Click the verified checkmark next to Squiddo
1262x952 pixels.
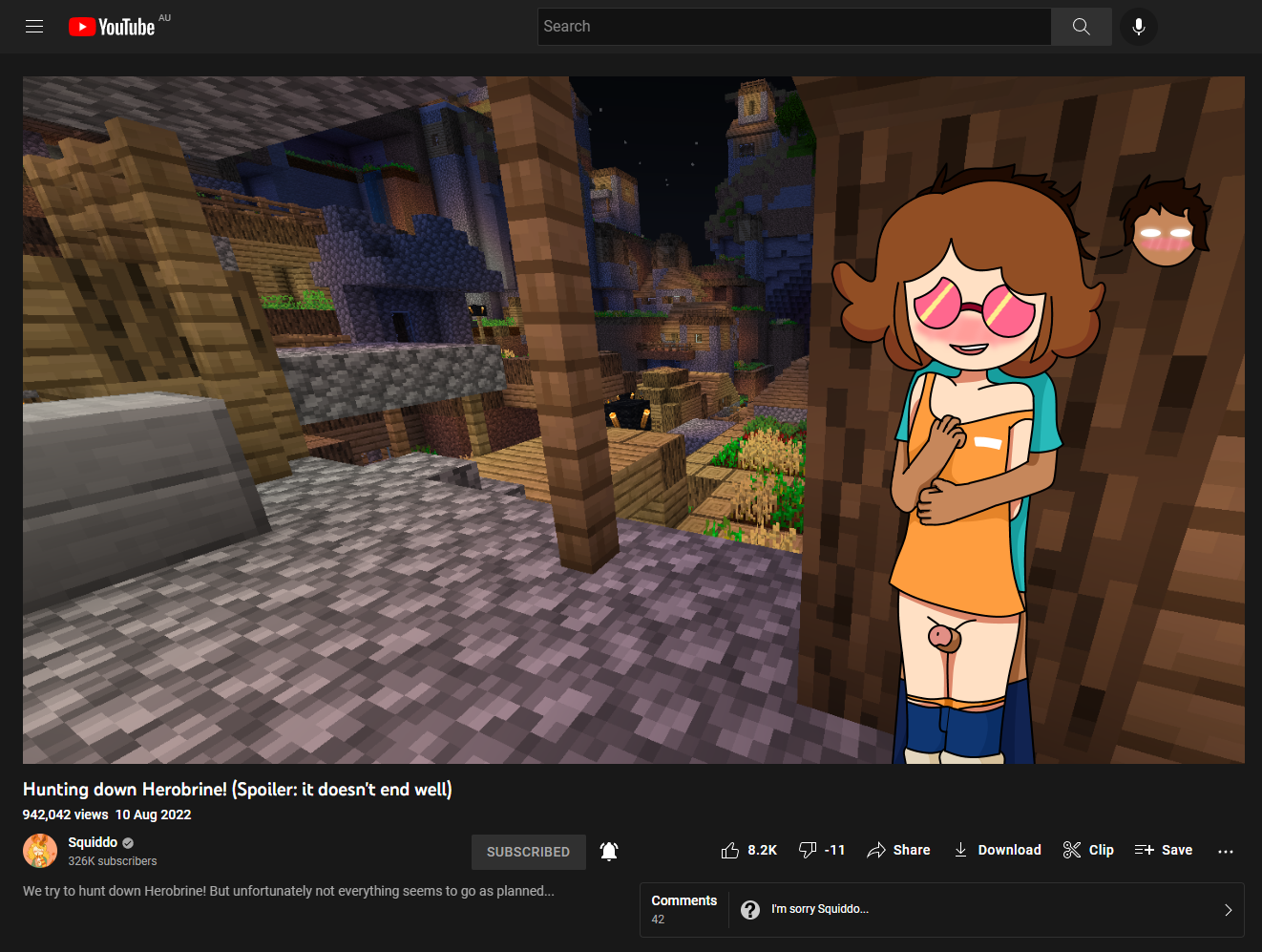tap(127, 842)
